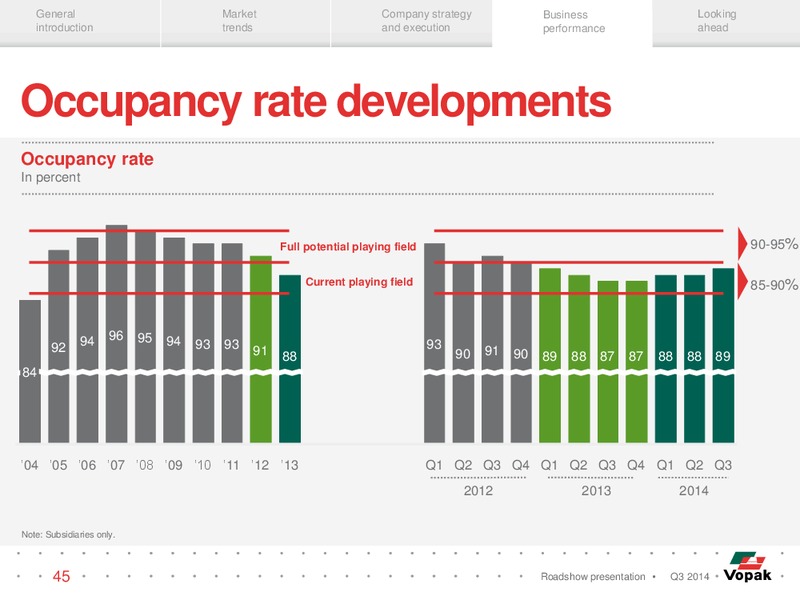Select the '05 bar showing 92
The image size is (800, 600).
coord(59,346)
